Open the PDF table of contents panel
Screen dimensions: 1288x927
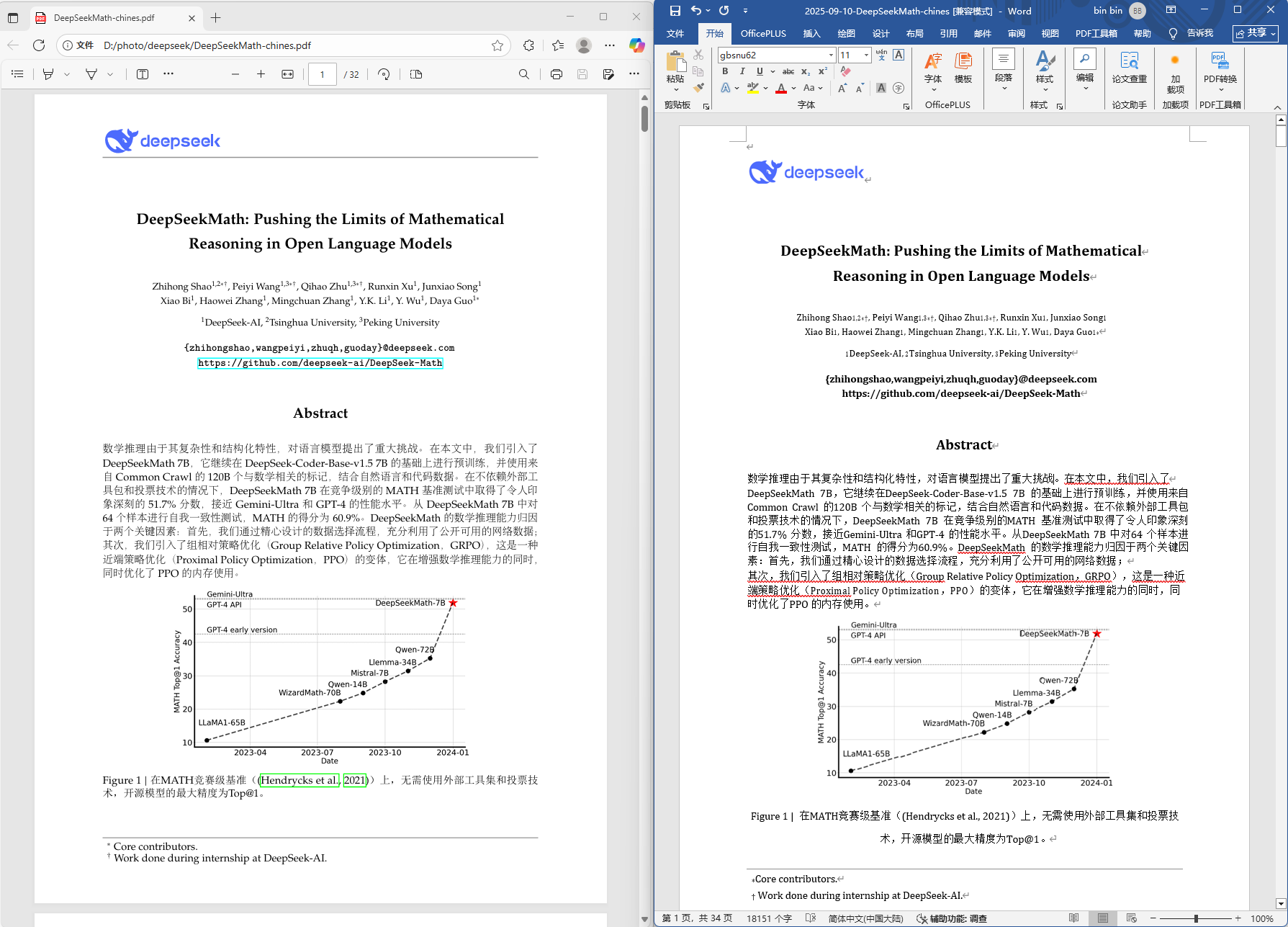18,74
